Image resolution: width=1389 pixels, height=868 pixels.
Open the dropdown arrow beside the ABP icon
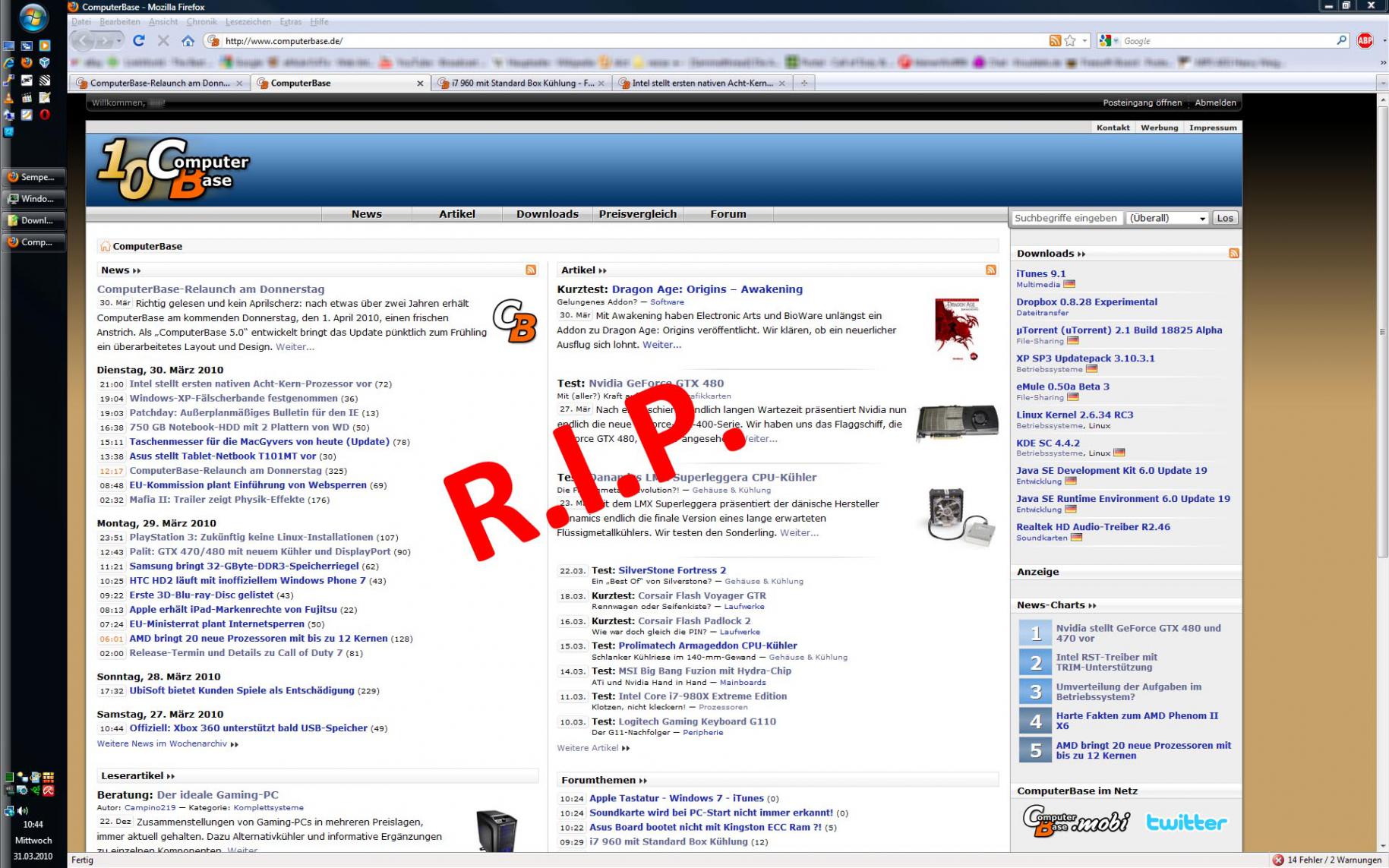[1384, 41]
